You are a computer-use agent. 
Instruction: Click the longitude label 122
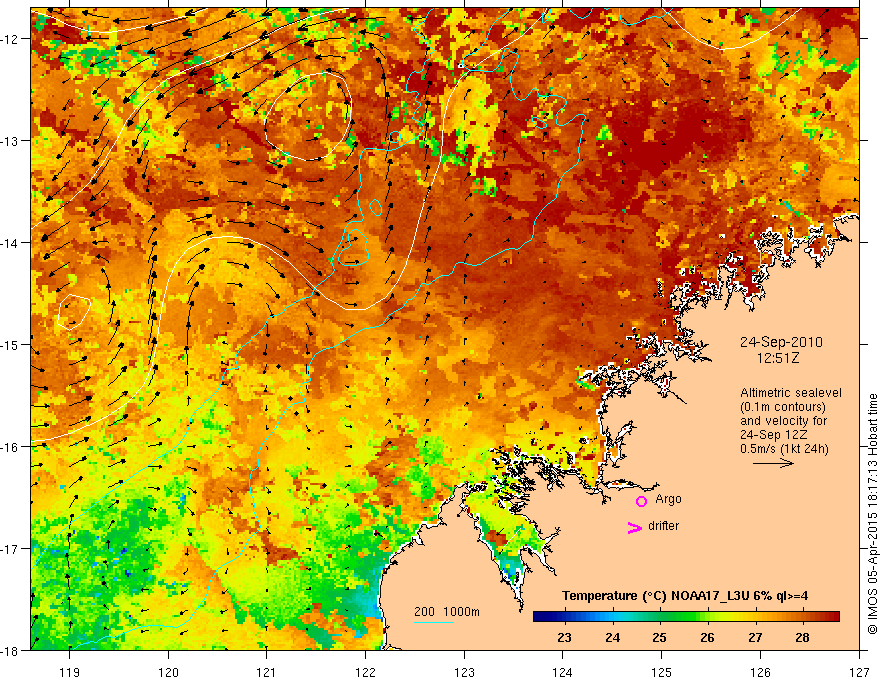365,672
